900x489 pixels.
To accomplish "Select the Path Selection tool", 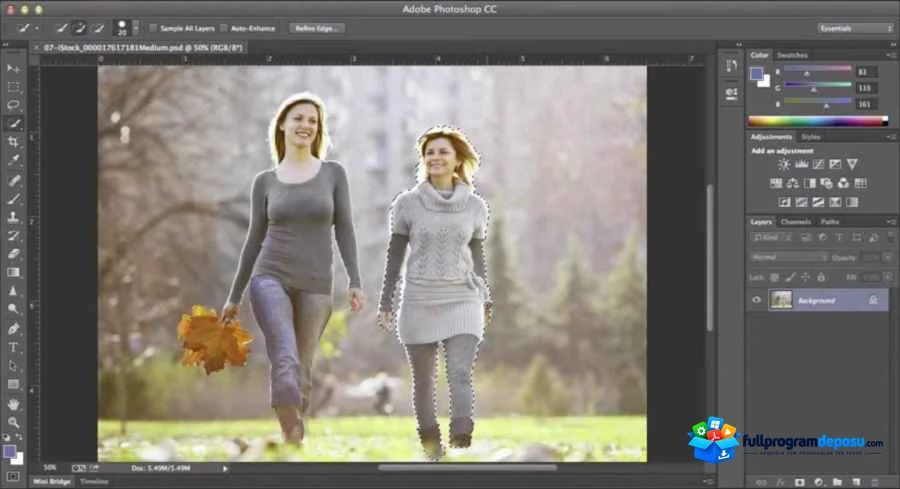I will pyautogui.click(x=13, y=366).
